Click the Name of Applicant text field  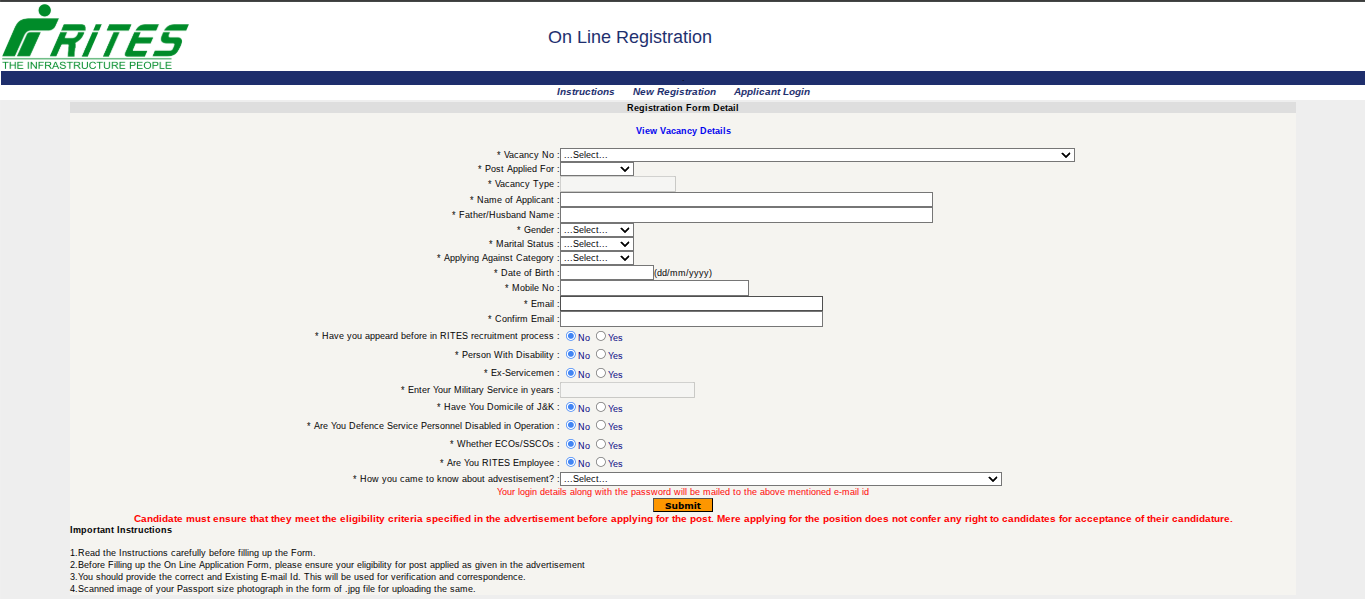(x=745, y=200)
